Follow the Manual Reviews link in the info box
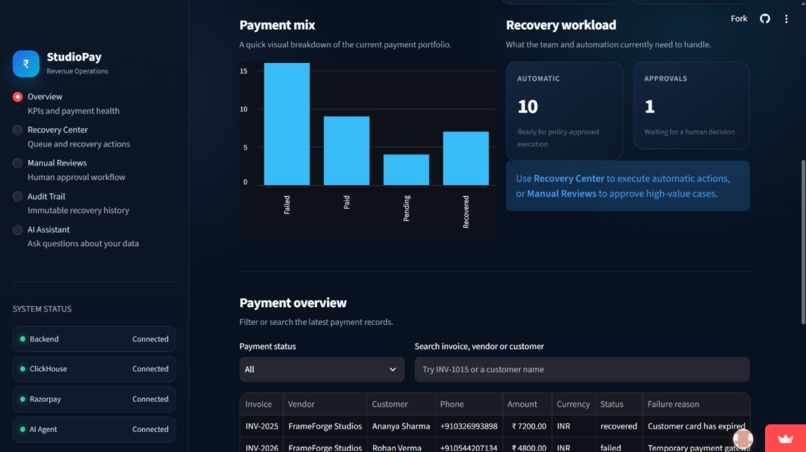 [x=561, y=194]
